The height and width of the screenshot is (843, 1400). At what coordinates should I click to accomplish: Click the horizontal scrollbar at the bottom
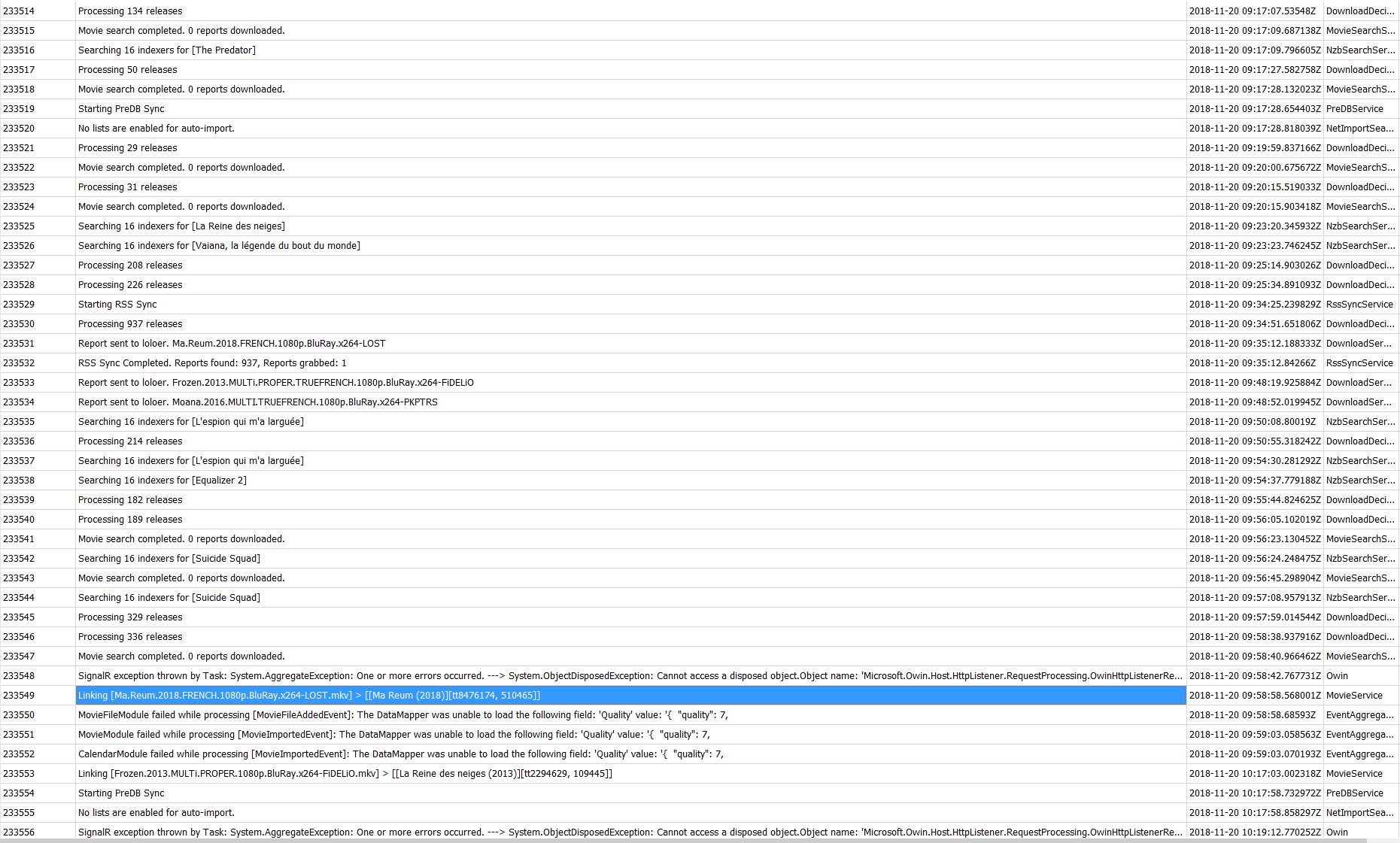click(x=677, y=840)
